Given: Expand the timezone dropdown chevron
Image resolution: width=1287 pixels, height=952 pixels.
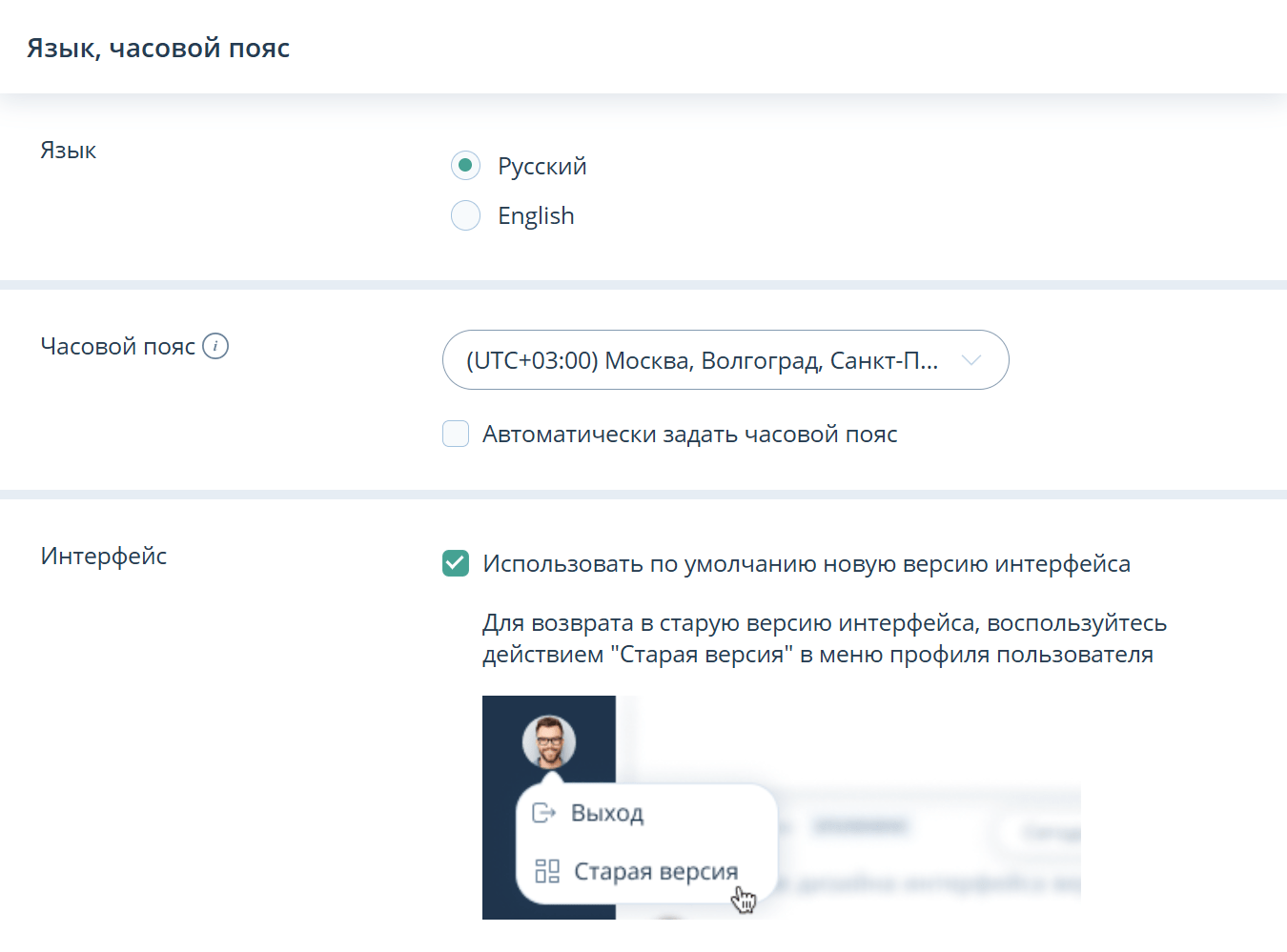Looking at the screenshot, I should [971, 360].
